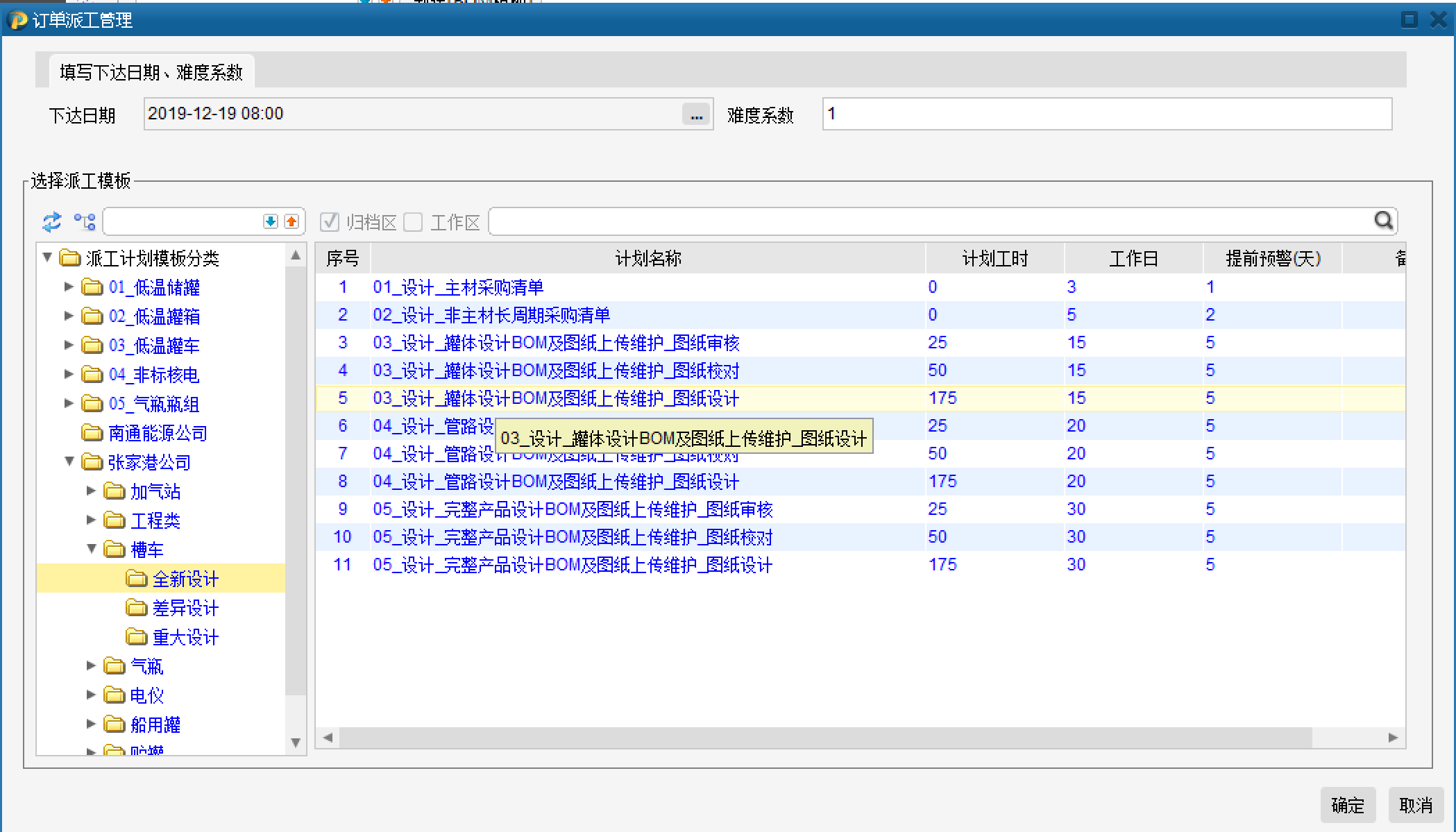
Task: Open date picker with ellipsis button
Action: 696,114
